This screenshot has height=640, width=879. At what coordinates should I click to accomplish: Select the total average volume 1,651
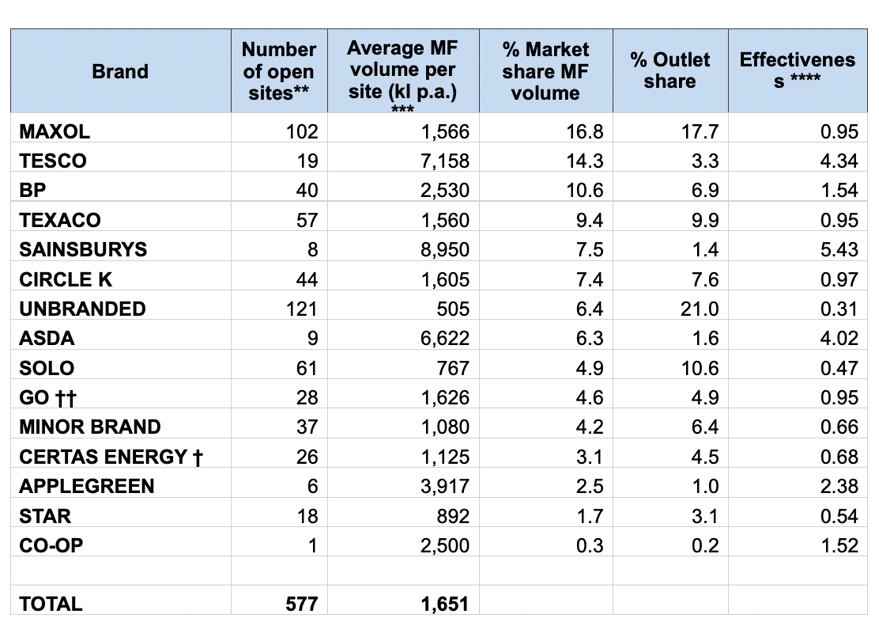(x=443, y=604)
